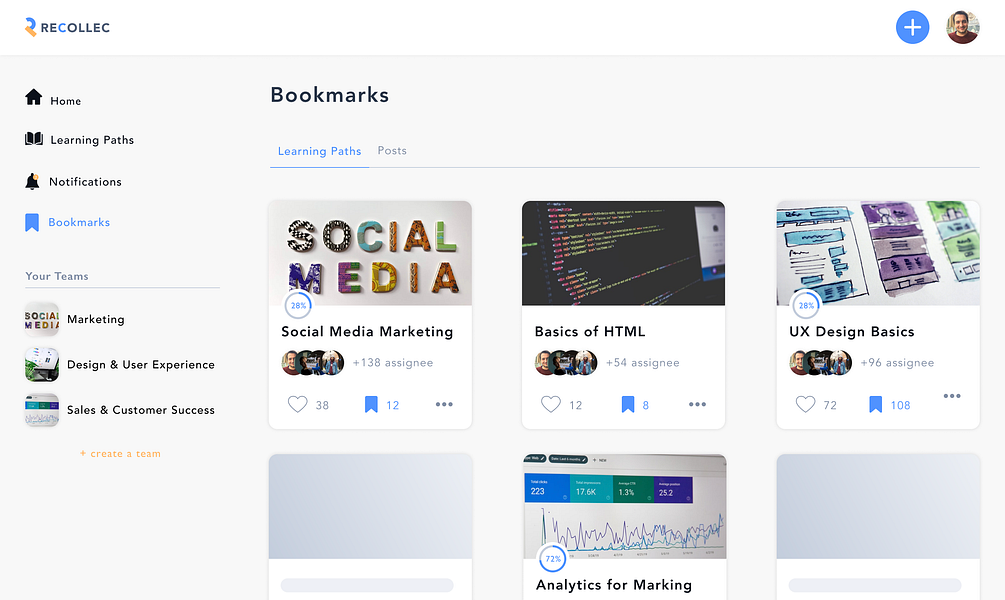The image size is (1005, 600).
Task: Click the create a team link
Action: point(120,453)
